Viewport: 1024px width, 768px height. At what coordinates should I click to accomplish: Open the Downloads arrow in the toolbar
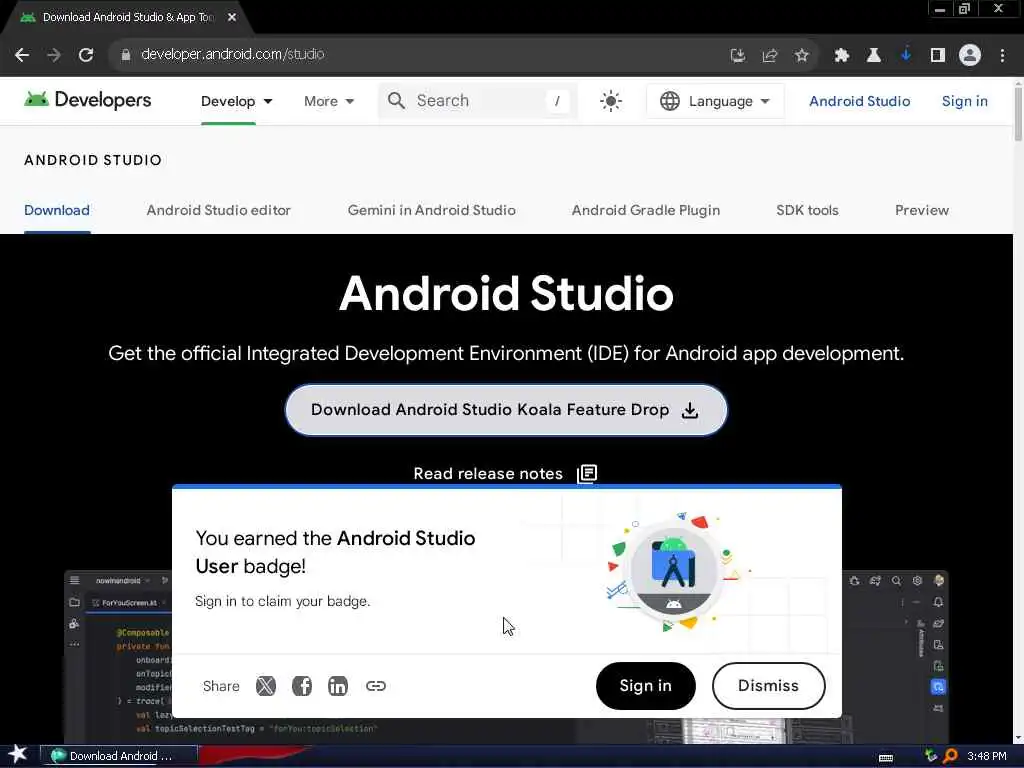(905, 55)
